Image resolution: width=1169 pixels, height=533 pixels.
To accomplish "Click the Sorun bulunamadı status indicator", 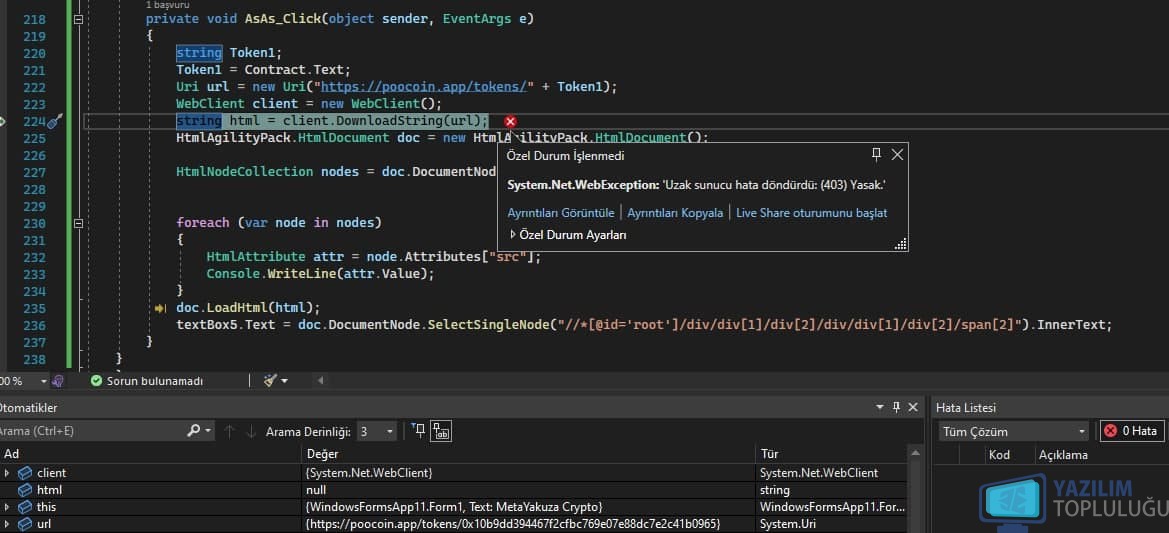I will point(147,381).
